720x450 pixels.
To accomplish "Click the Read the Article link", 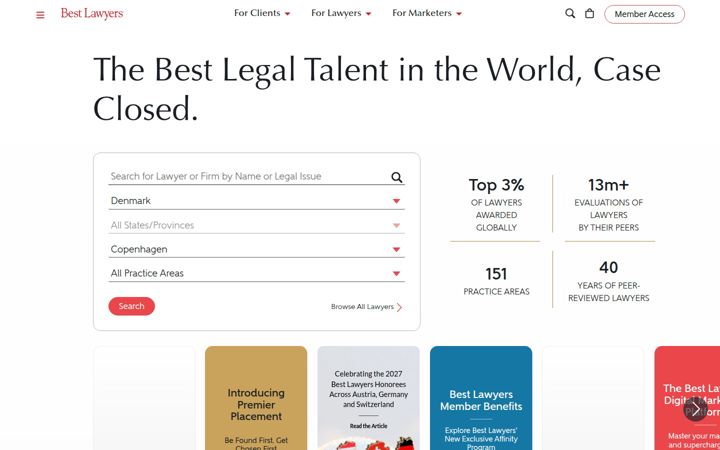I will coord(368,426).
